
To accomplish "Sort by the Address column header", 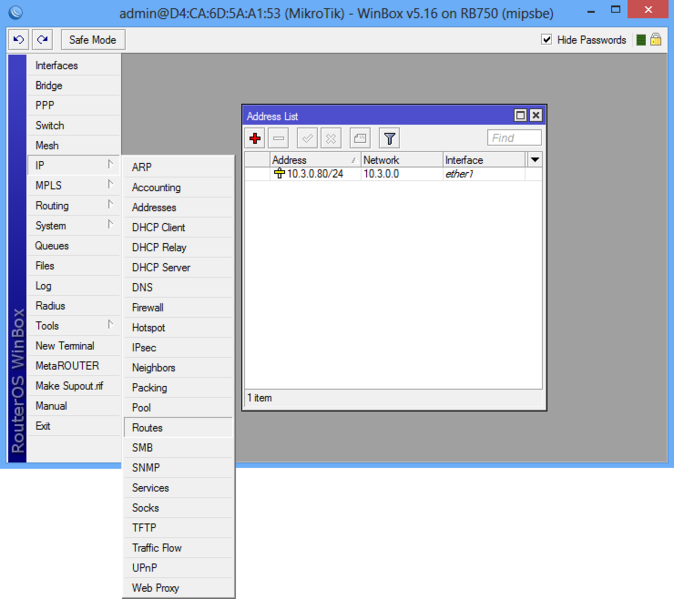I will click(x=312, y=160).
